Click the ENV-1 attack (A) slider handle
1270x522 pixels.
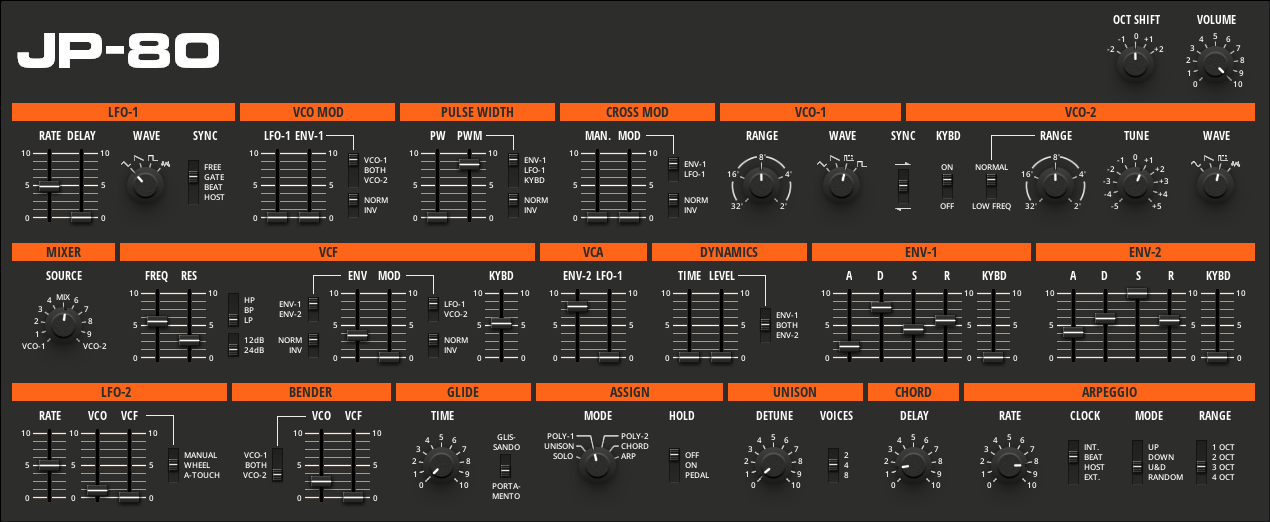click(x=849, y=347)
